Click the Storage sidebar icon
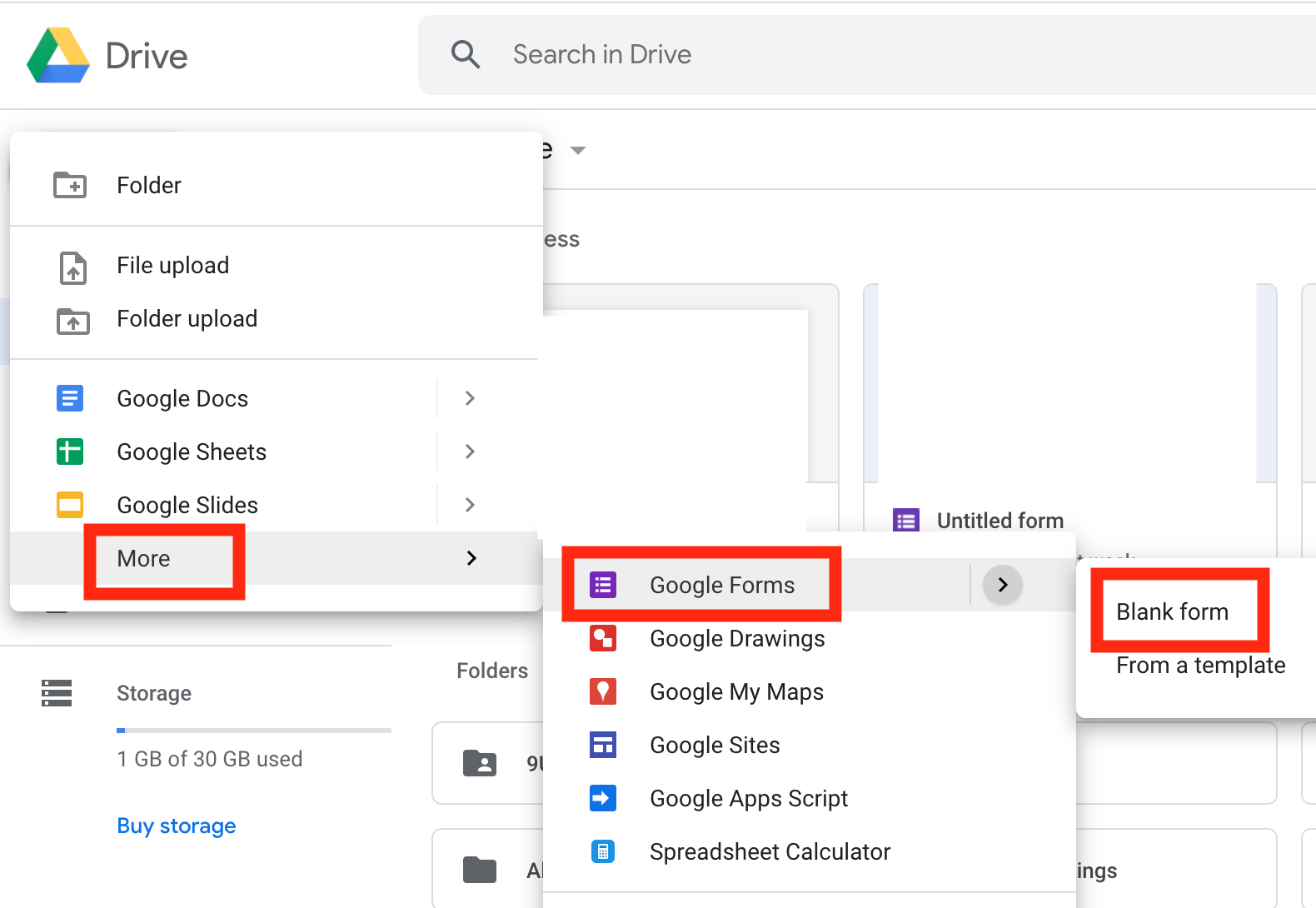 coord(57,693)
